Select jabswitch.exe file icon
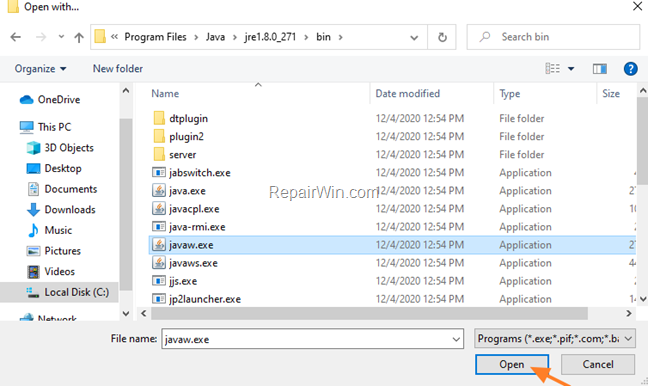Screen dimensions: 648x386 pos(159,172)
